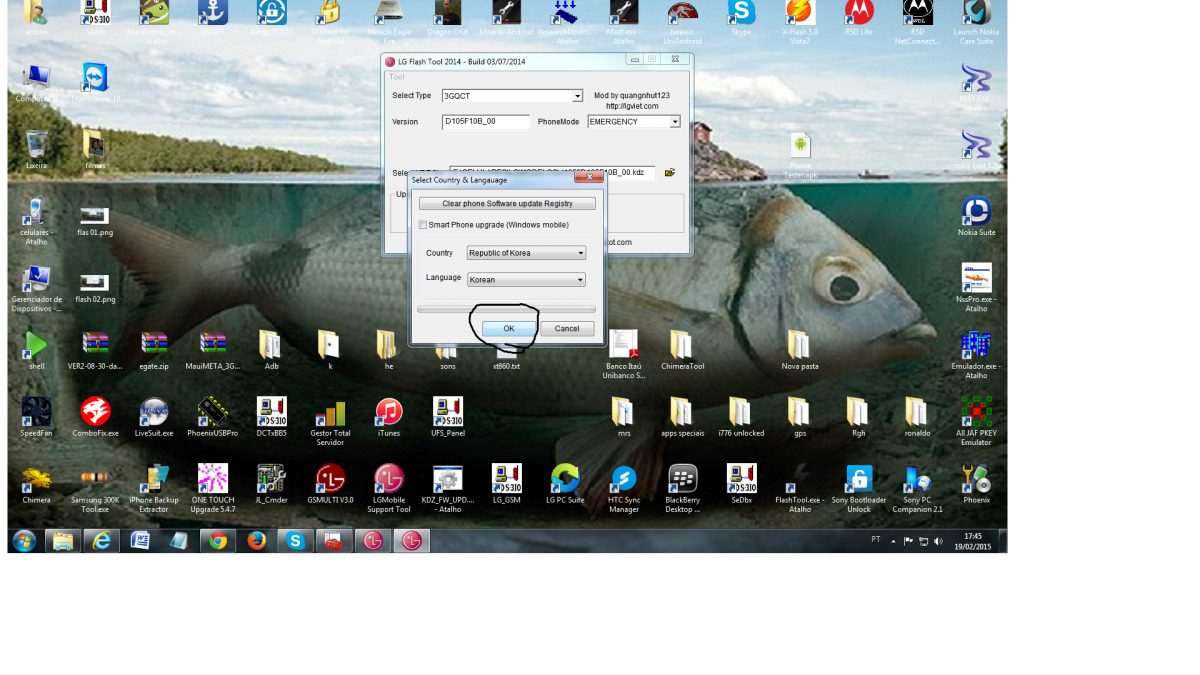Select the RSD Lite desktop icon
The image size is (1200, 675).
(859, 18)
